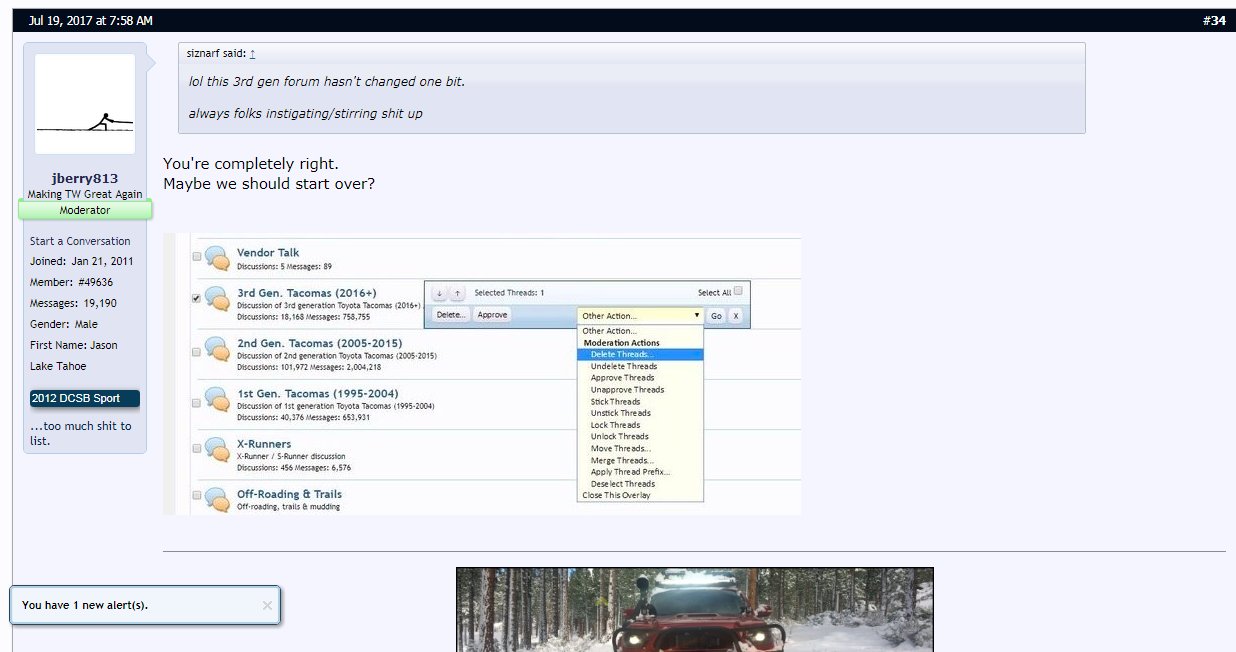Tick the Off-Roading & Trails checkbox
Viewport: 1236px width, 652px height.
[x=196, y=496]
